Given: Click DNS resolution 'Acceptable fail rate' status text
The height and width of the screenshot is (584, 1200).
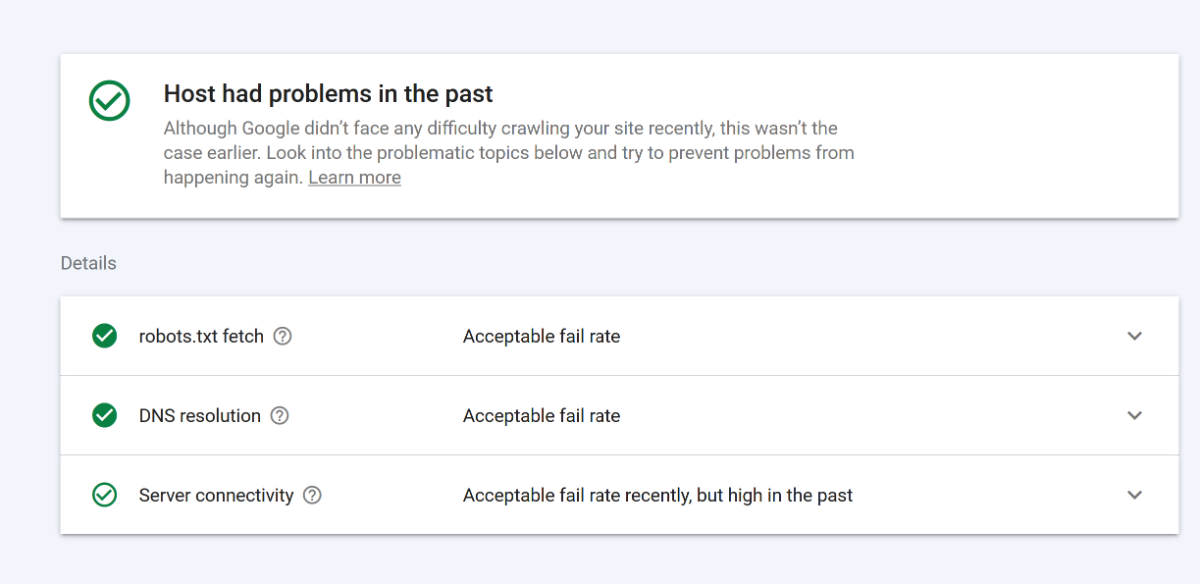Looking at the screenshot, I should tap(541, 415).
